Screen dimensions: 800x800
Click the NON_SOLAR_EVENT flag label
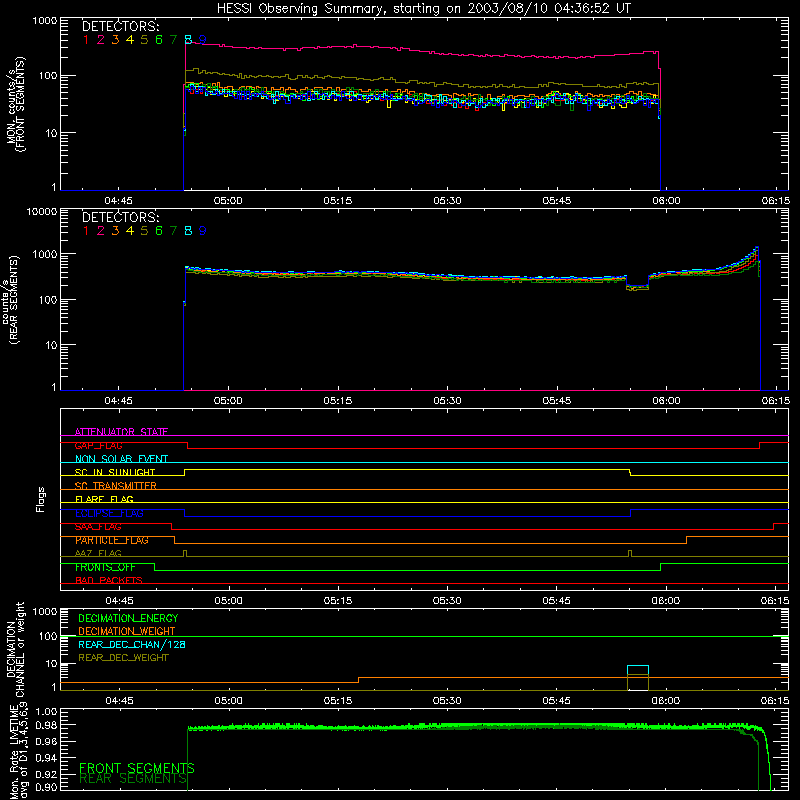coord(121,459)
